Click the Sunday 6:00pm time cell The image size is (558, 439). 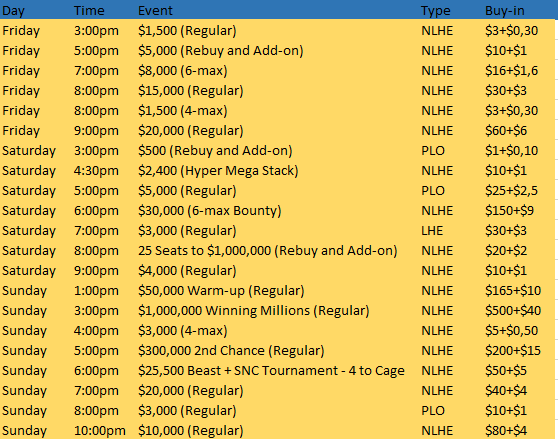click(x=96, y=371)
